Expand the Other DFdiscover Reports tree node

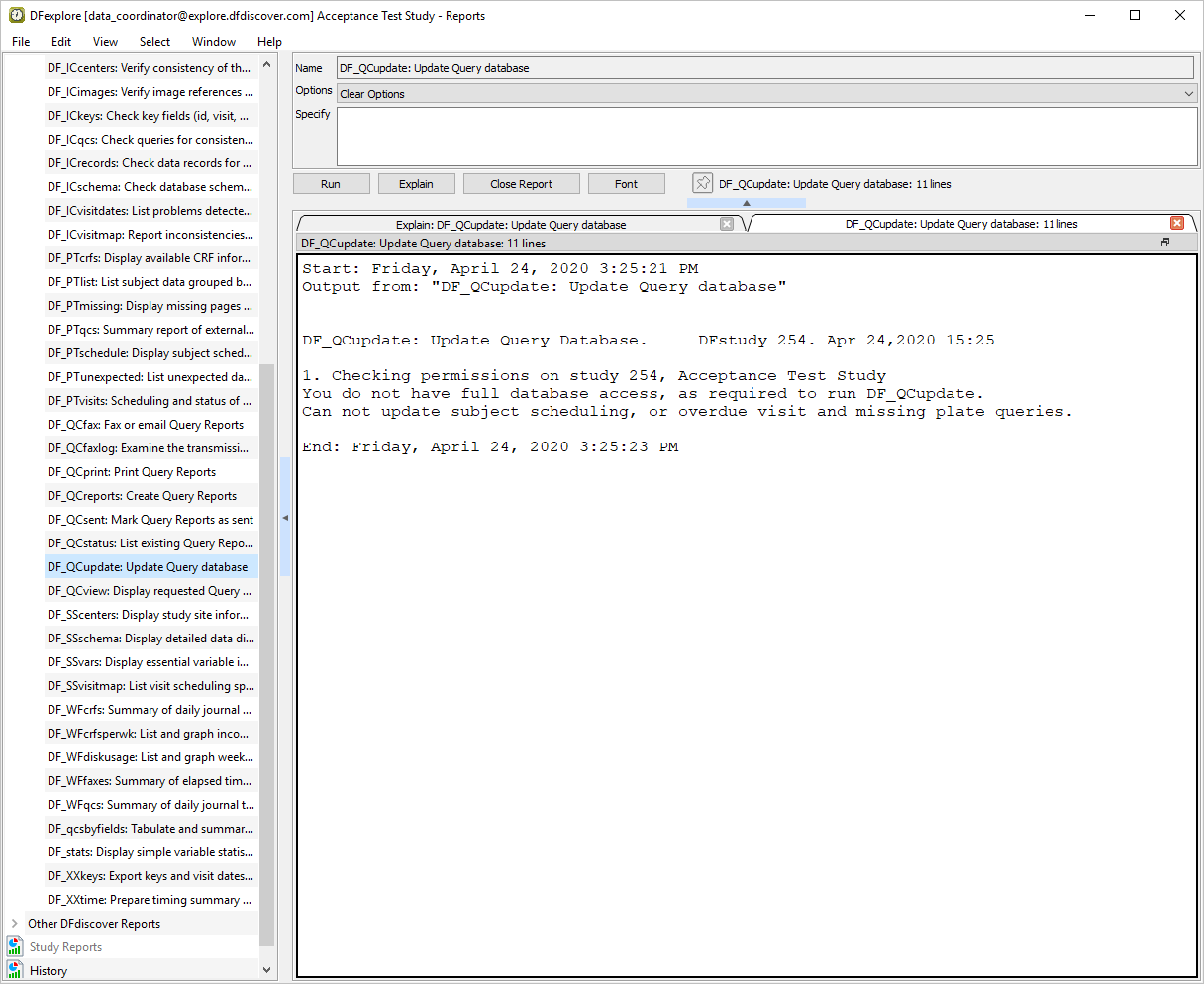(x=14, y=924)
